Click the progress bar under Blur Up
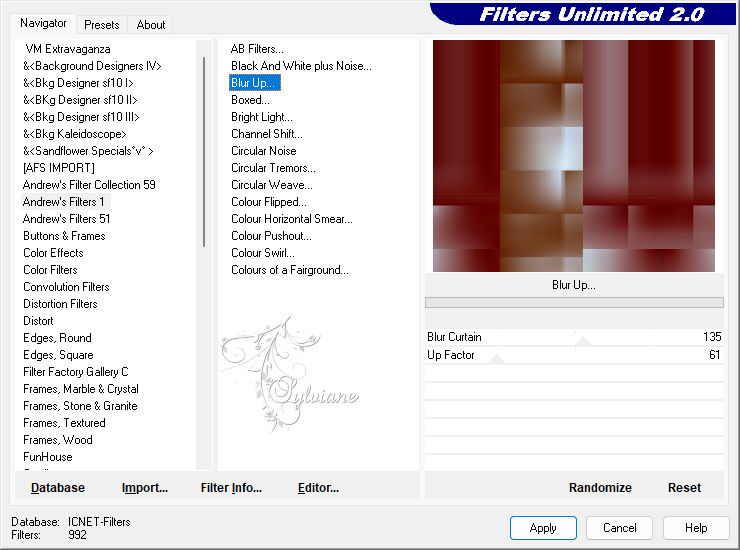This screenshot has height=550, width=740. click(574, 303)
